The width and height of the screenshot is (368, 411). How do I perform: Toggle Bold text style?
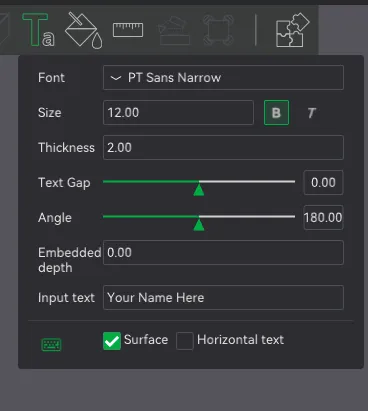click(x=276, y=113)
